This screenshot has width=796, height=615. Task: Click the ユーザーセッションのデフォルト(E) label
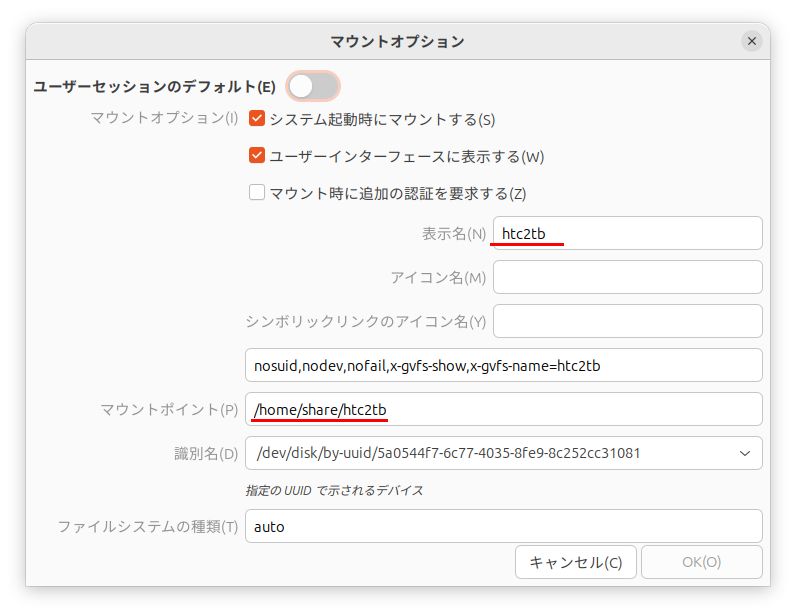click(155, 87)
